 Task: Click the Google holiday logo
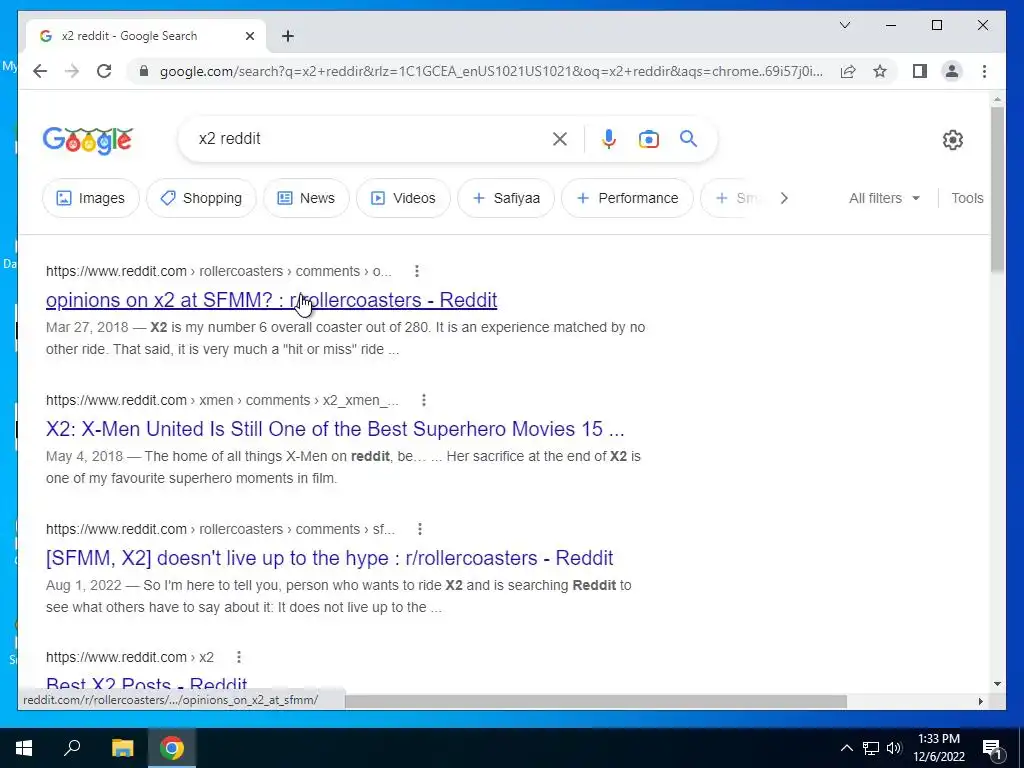click(x=88, y=140)
